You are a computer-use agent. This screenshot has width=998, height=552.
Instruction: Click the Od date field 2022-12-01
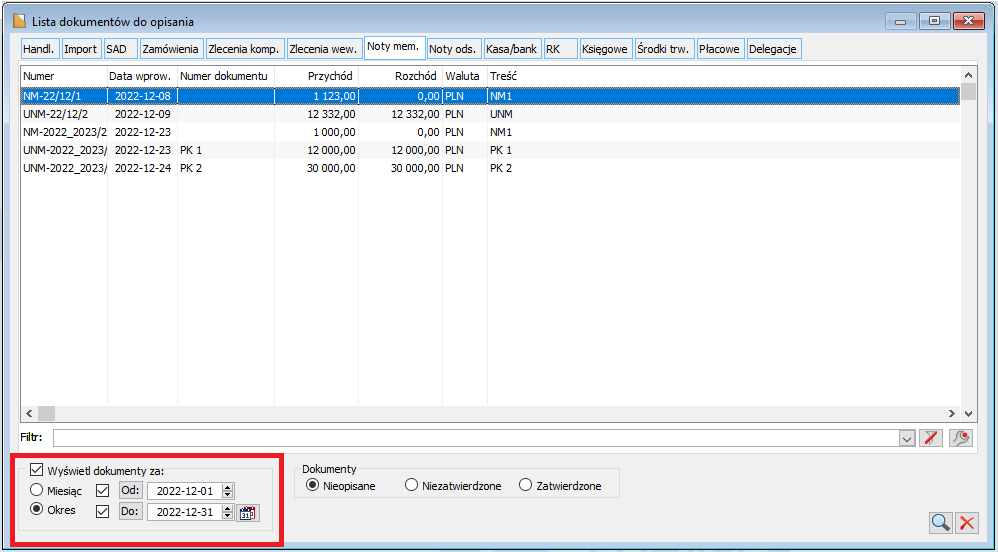(x=185, y=491)
